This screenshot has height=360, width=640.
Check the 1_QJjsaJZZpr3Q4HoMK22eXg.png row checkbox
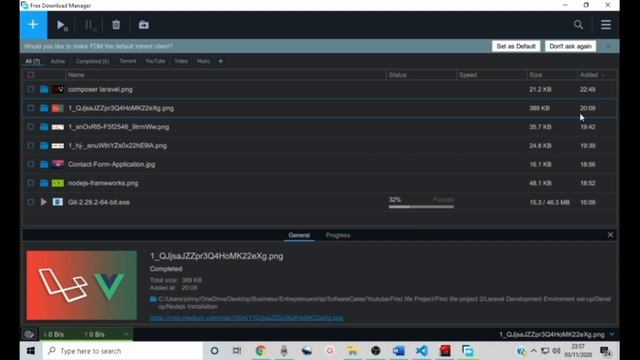[31, 108]
